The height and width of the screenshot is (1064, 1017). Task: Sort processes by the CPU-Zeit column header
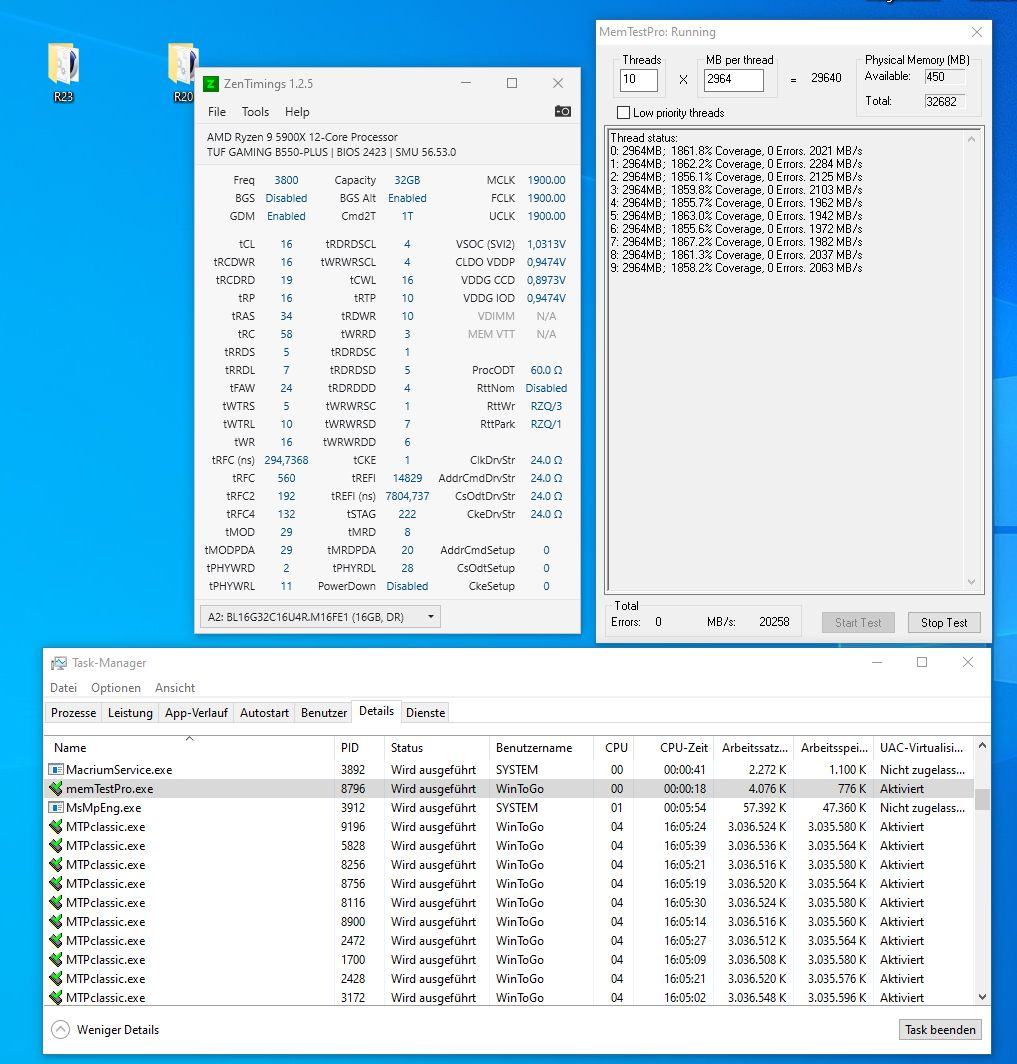(674, 747)
